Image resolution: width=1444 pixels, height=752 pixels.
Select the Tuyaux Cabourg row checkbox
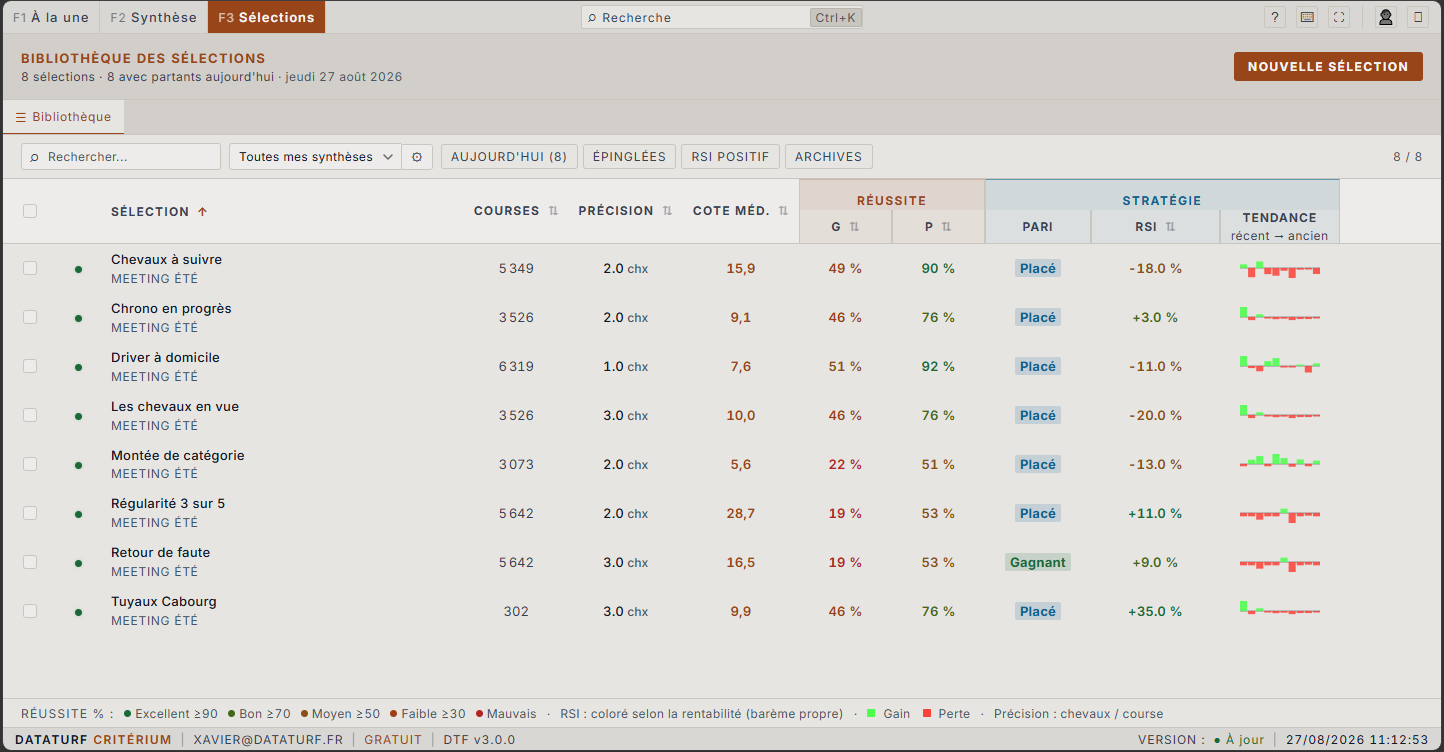point(30,611)
